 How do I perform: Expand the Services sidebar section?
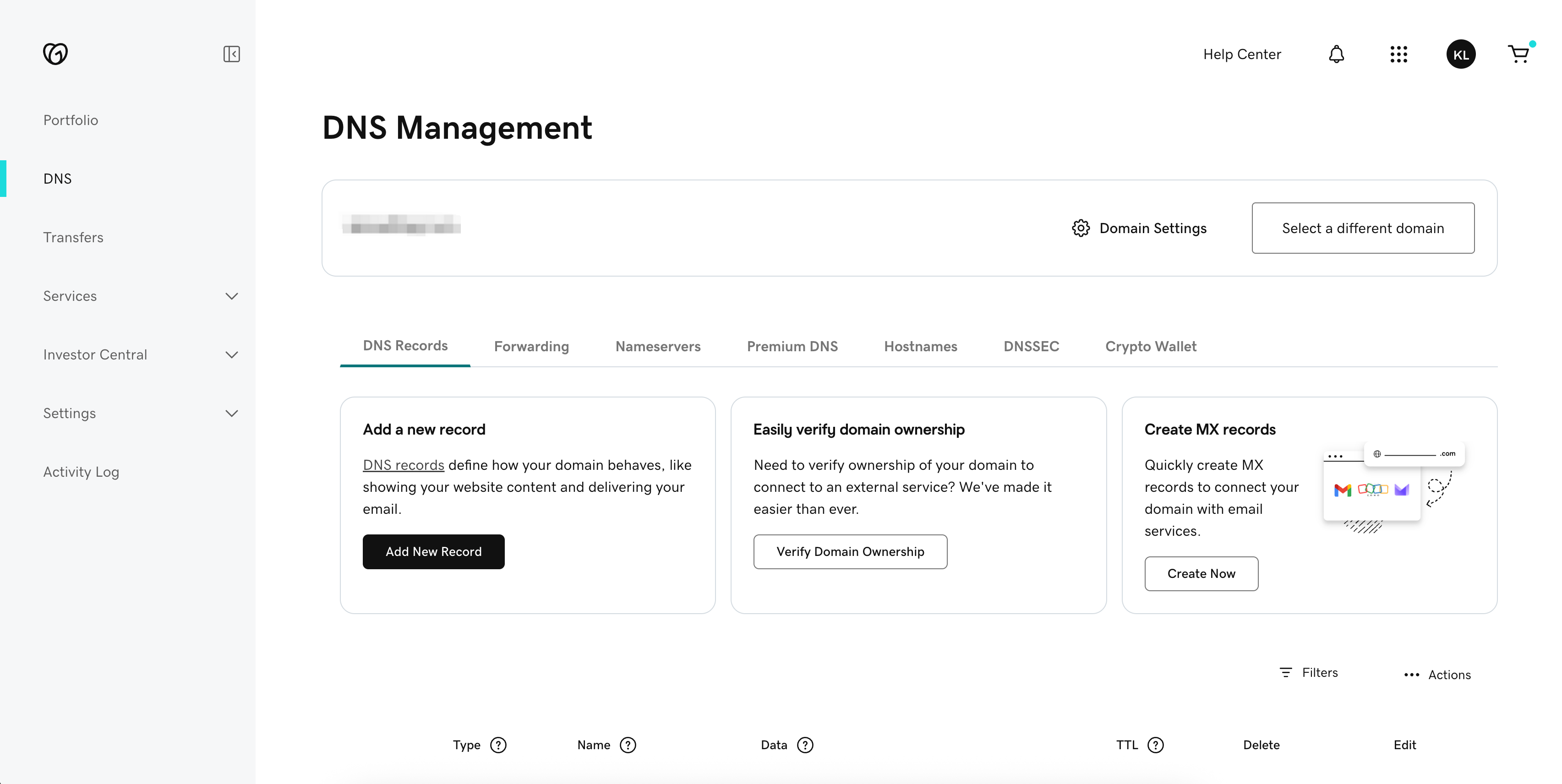(232, 296)
